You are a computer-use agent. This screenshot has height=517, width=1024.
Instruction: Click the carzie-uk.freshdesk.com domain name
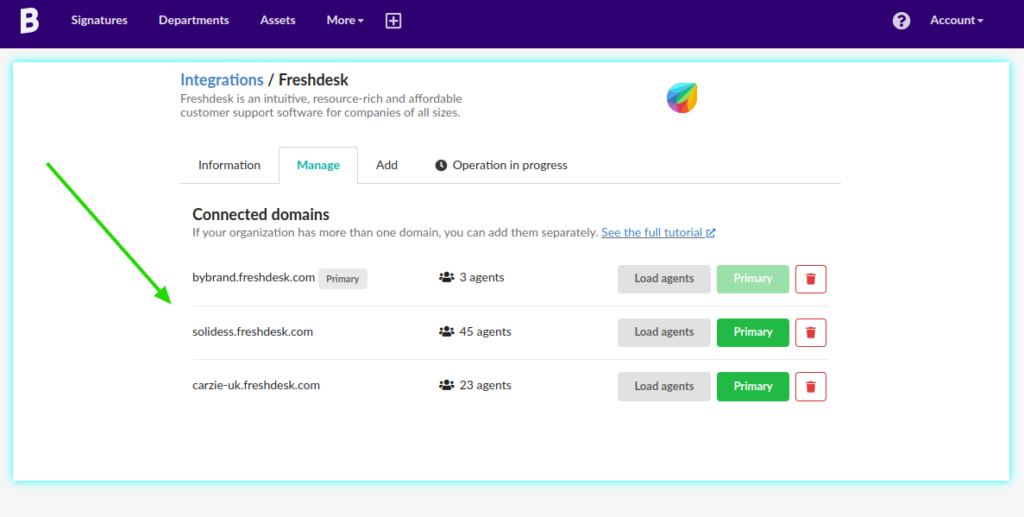[x=256, y=385]
